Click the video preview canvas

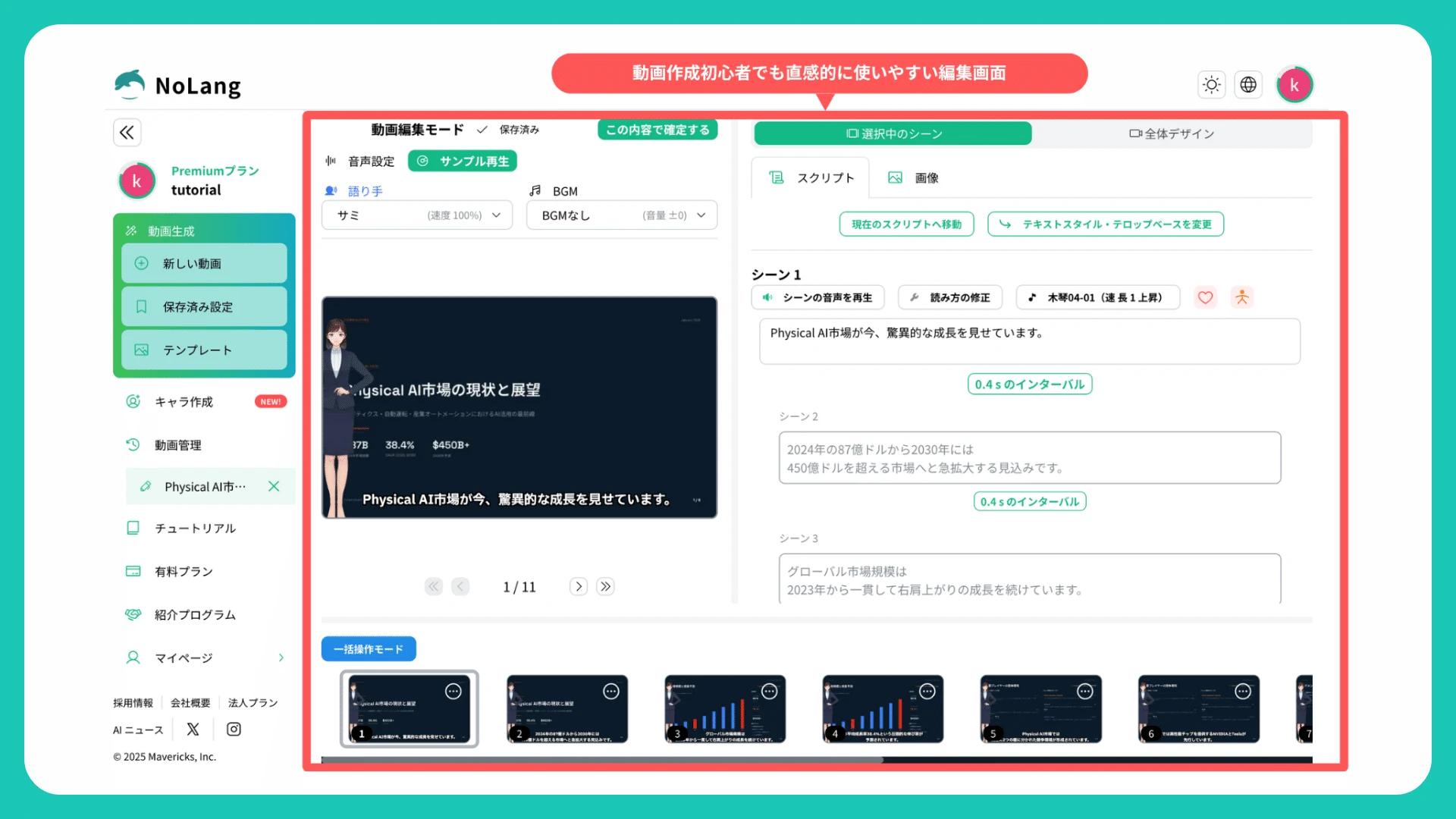[519, 407]
